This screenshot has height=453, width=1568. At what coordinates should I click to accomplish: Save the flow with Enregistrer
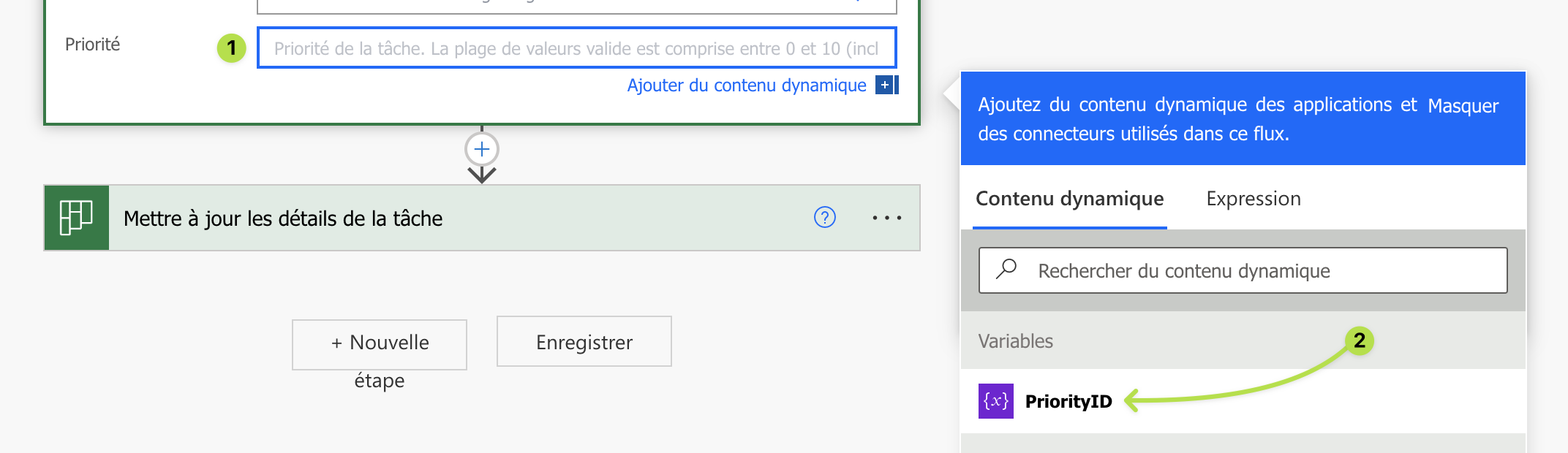pos(584,342)
